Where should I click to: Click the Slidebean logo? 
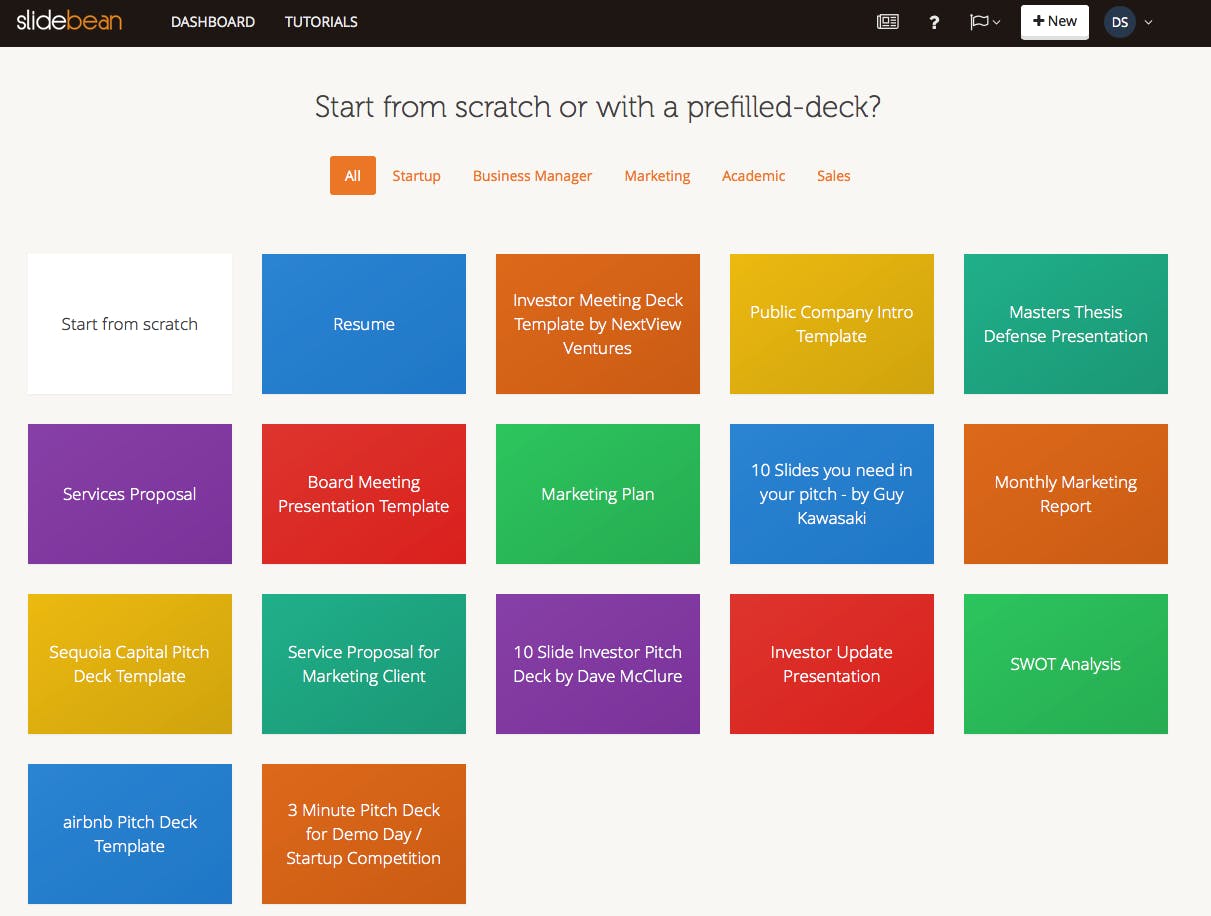coord(69,21)
